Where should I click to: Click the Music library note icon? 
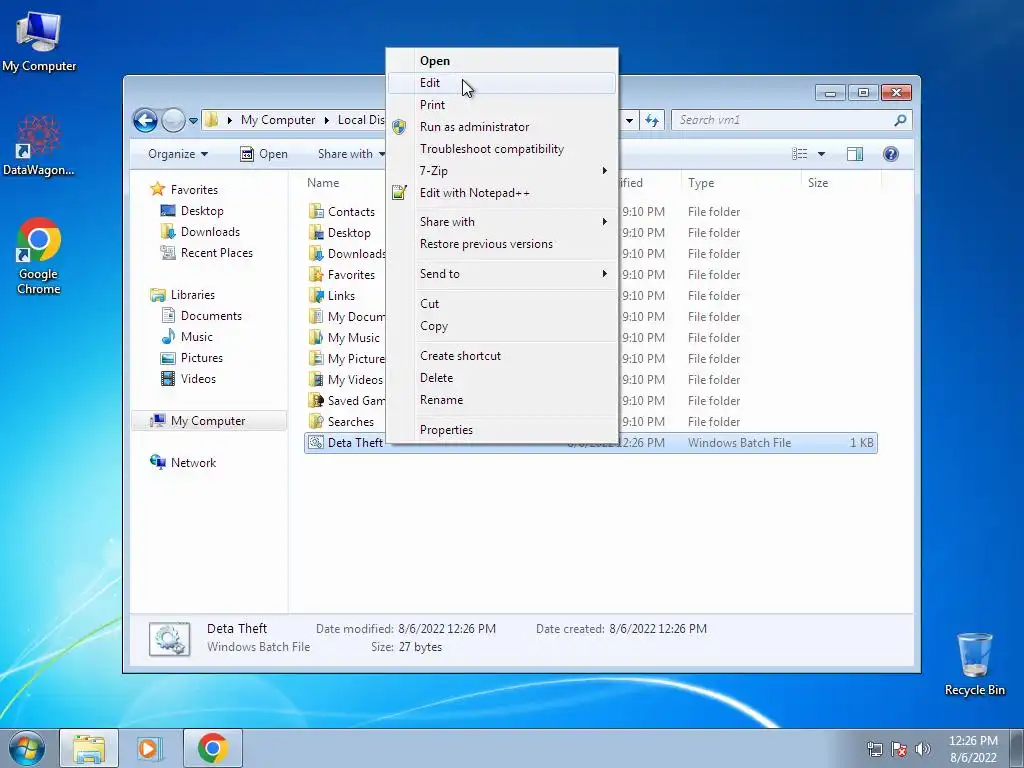coord(168,337)
